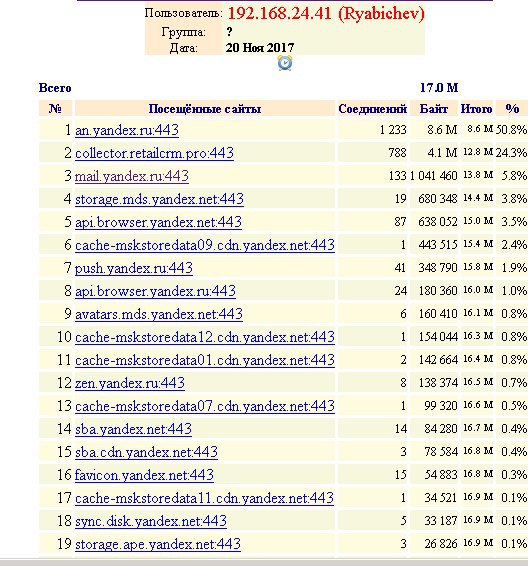528x566 pixels.
Task: Open favicon.yandex.net:443 link
Action: 144,475
